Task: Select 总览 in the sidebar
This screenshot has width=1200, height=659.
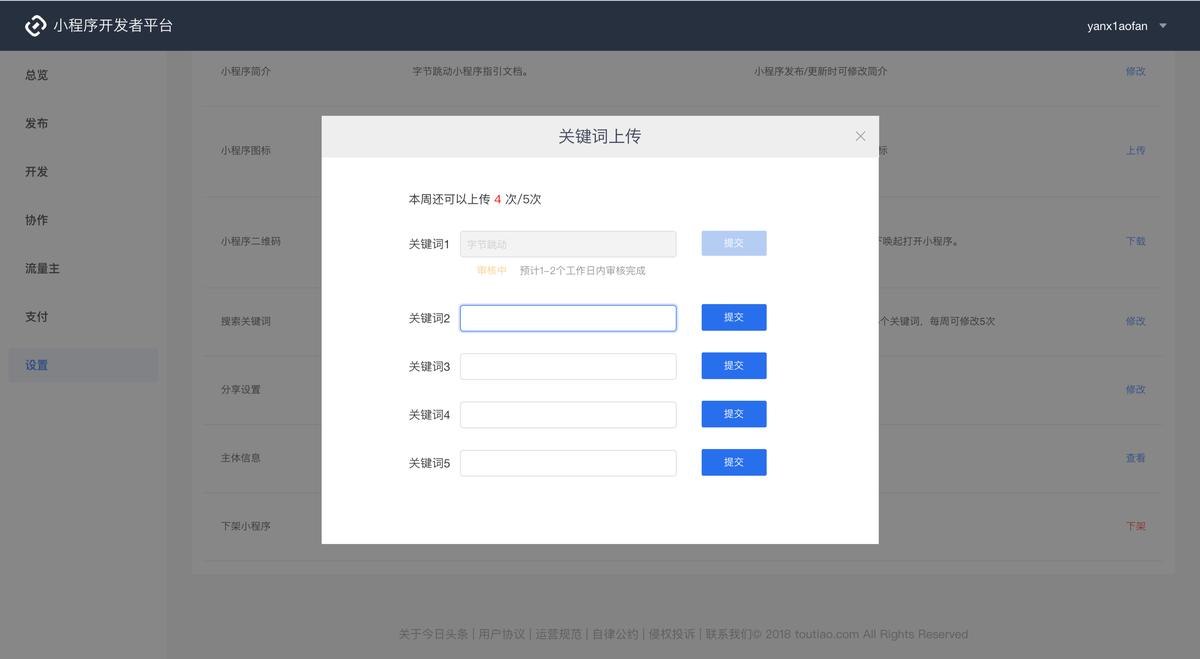Action: [x=35, y=75]
